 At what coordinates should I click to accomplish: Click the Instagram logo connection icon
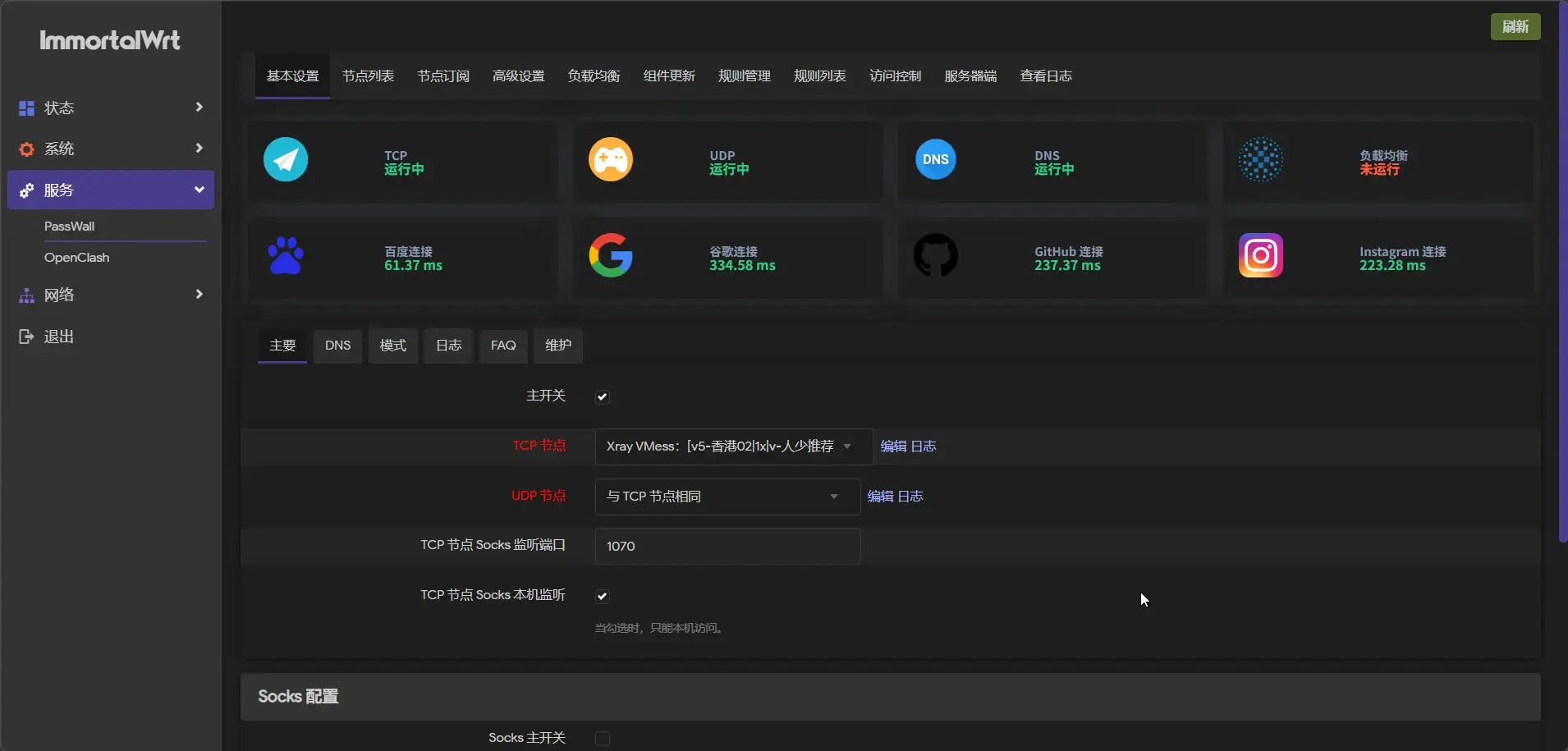(1260, 255)
